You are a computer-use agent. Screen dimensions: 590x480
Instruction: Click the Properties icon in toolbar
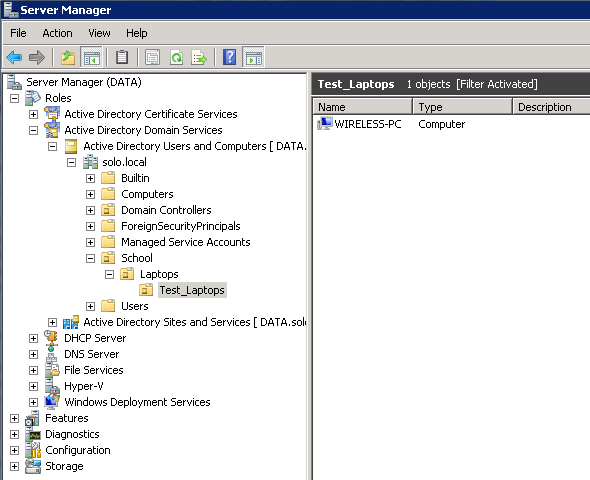tap(152, 58)
